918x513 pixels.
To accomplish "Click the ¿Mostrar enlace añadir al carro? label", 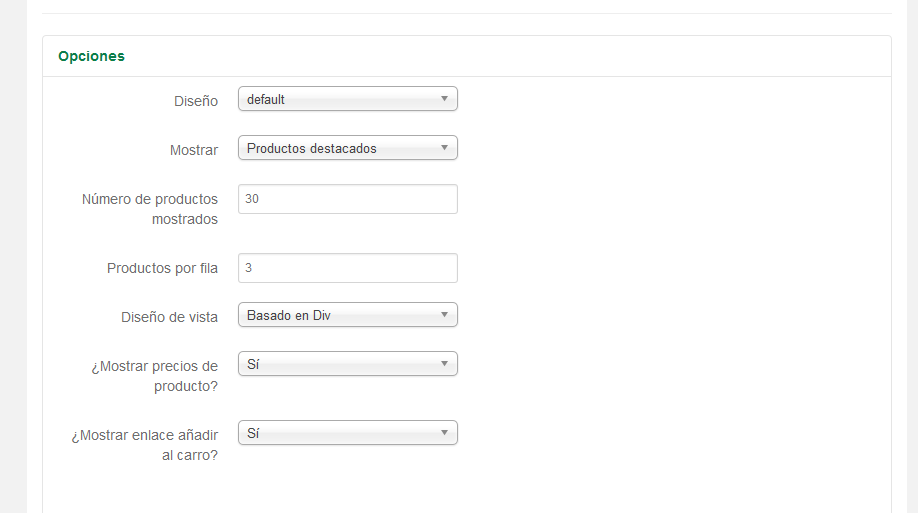I will (145, 445).
